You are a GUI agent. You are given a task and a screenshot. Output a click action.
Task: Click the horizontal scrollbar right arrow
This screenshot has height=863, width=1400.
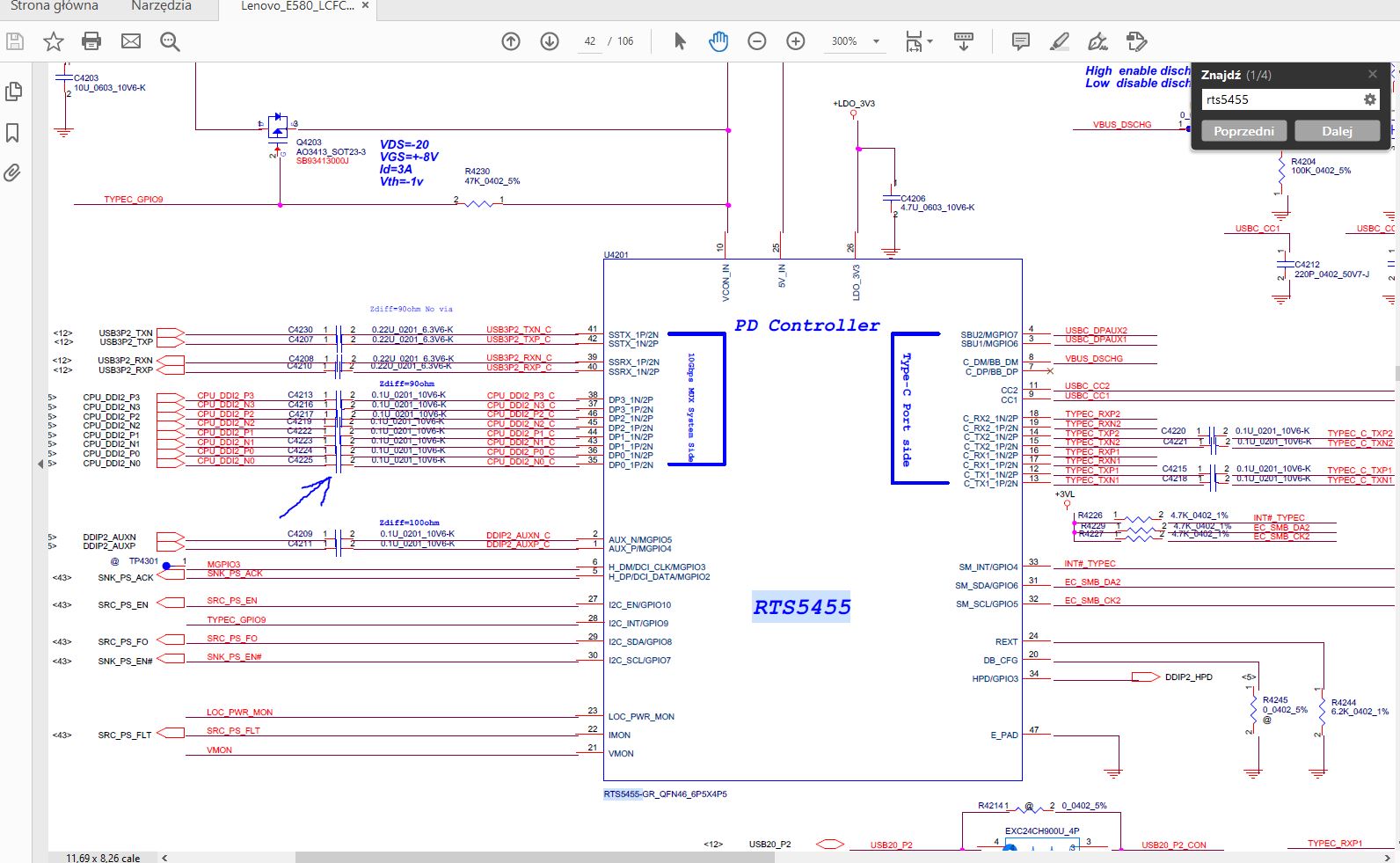coord(1388,858)
